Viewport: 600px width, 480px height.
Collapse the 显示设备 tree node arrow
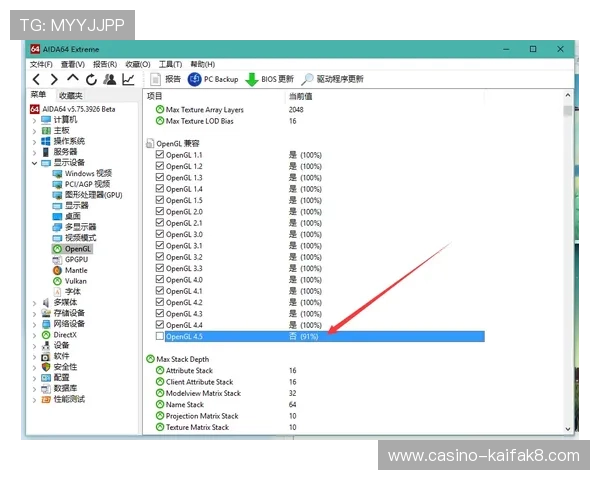[x=34, y=163]
